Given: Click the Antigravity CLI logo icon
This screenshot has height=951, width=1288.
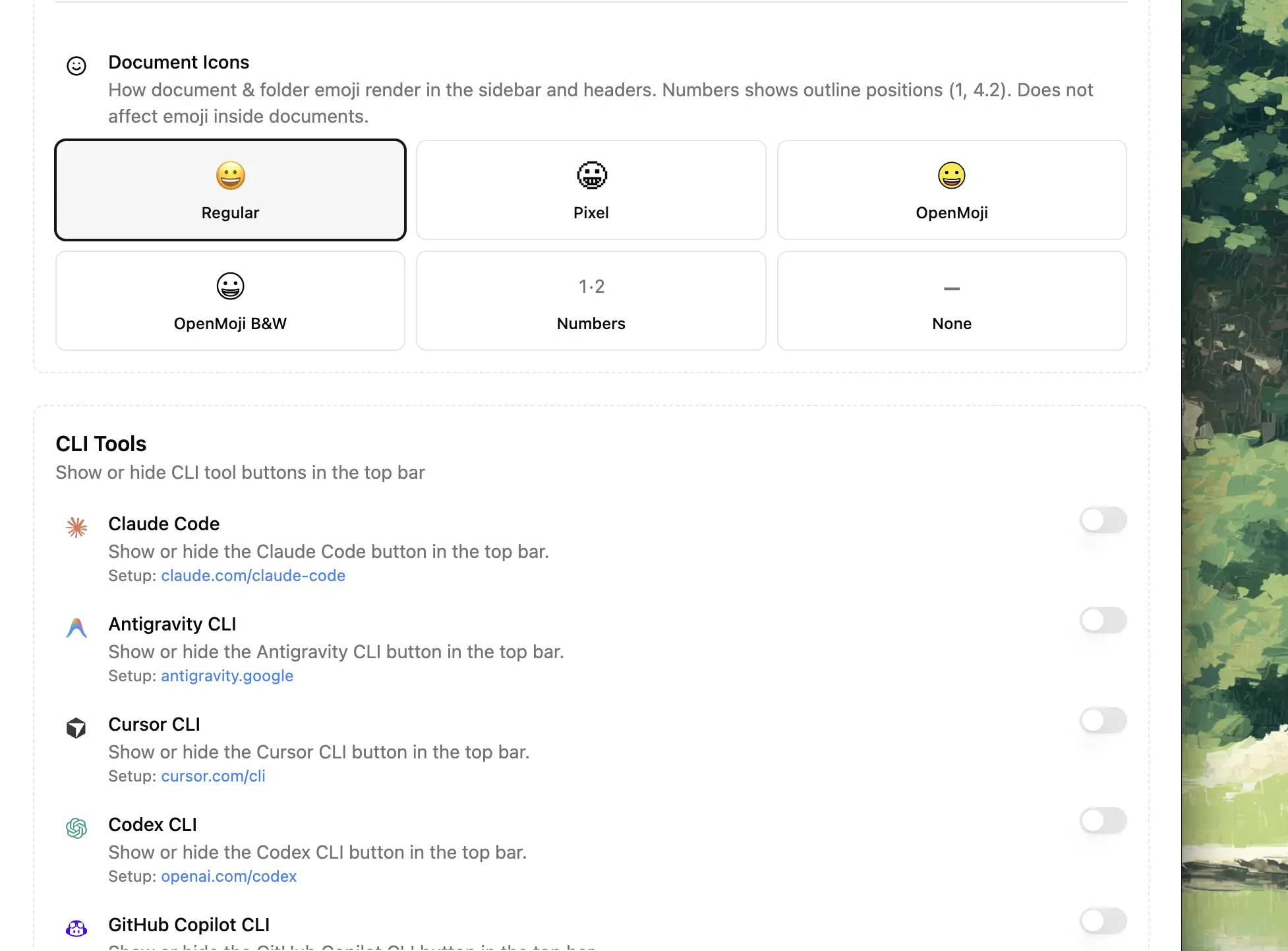Looking at the screenshot, I should click(x=76, y=627).
